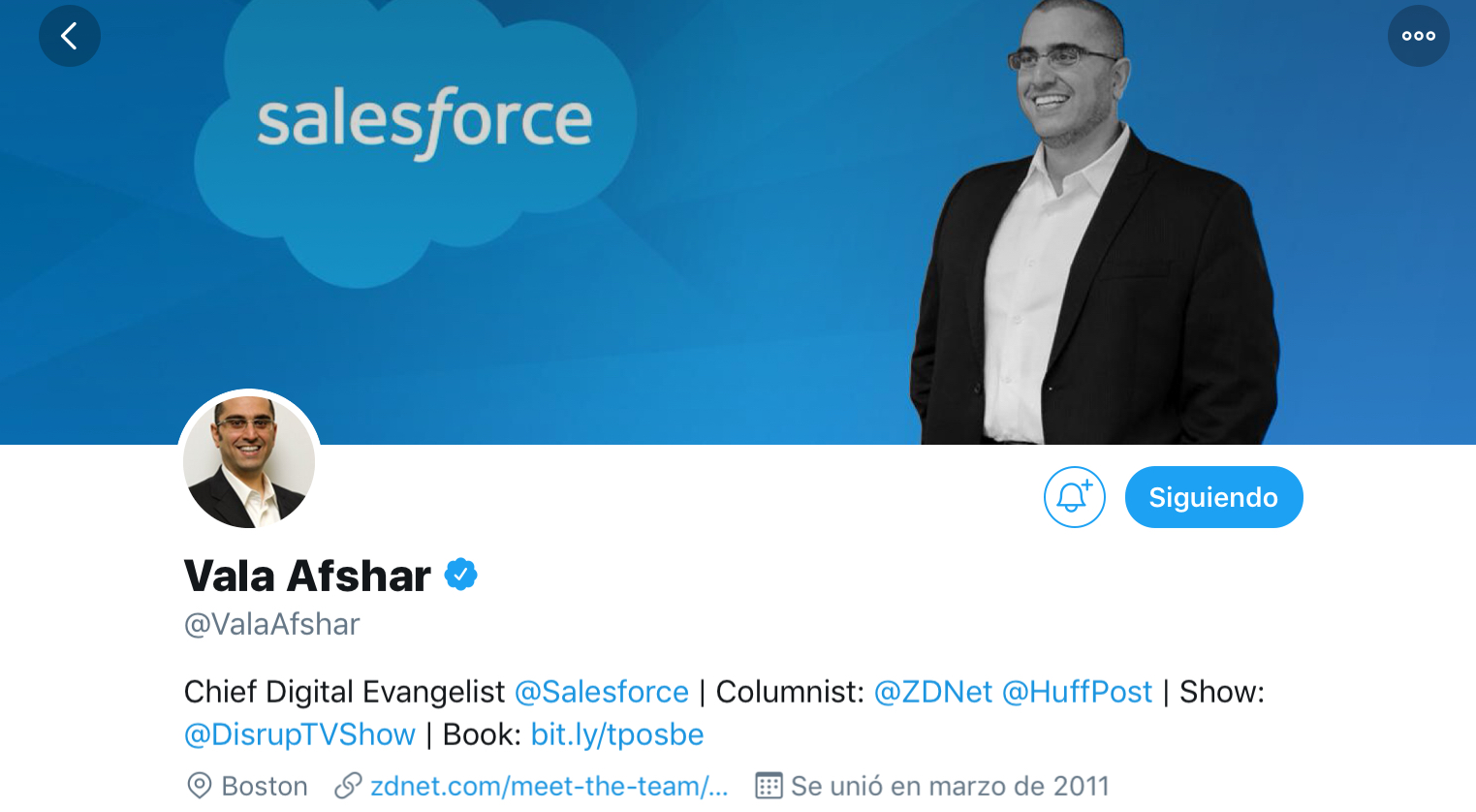
Task: Open the @DisrupTVShow mention link
Action: click(x=299, y=734)
